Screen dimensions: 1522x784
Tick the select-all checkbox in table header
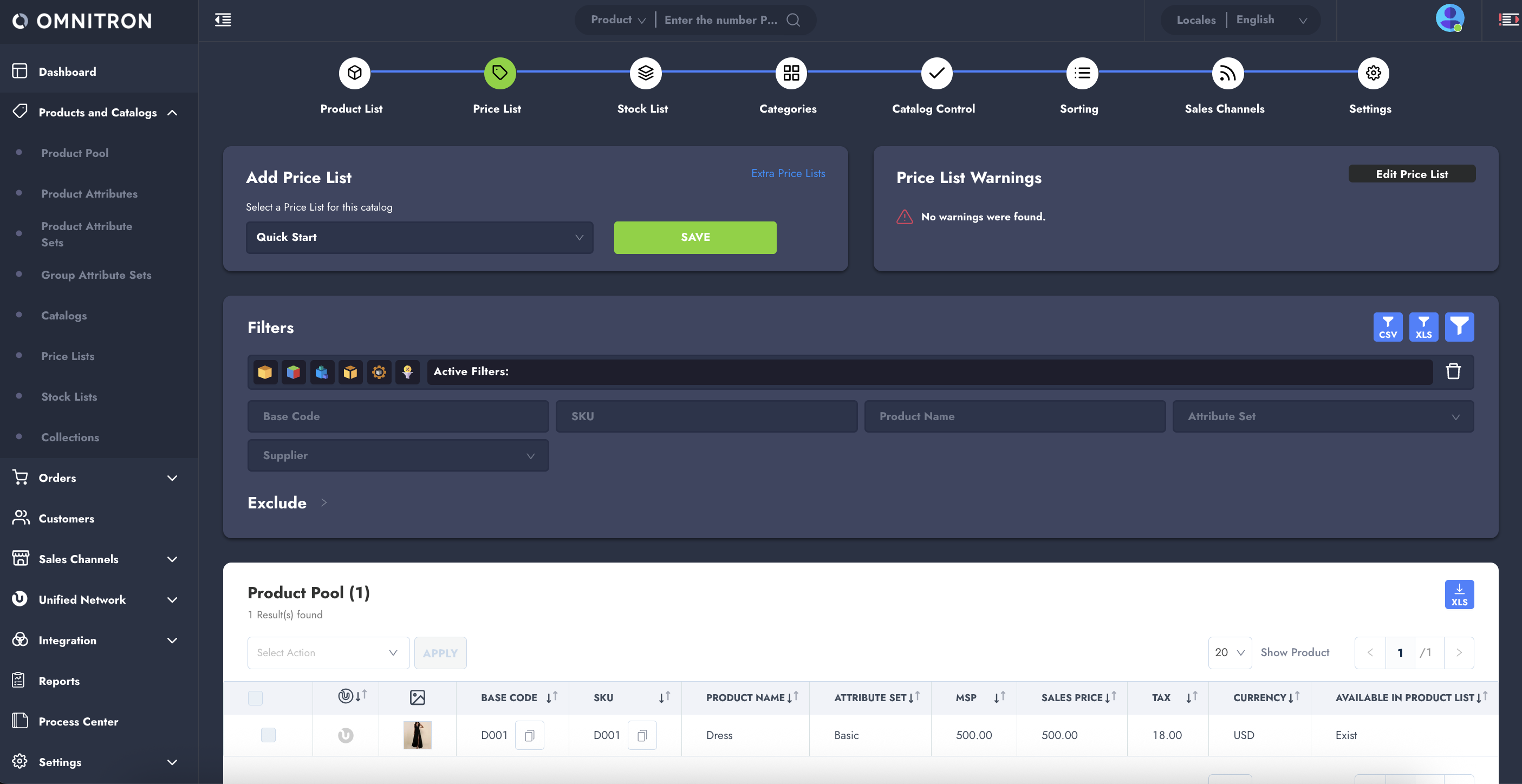(255, 698)
